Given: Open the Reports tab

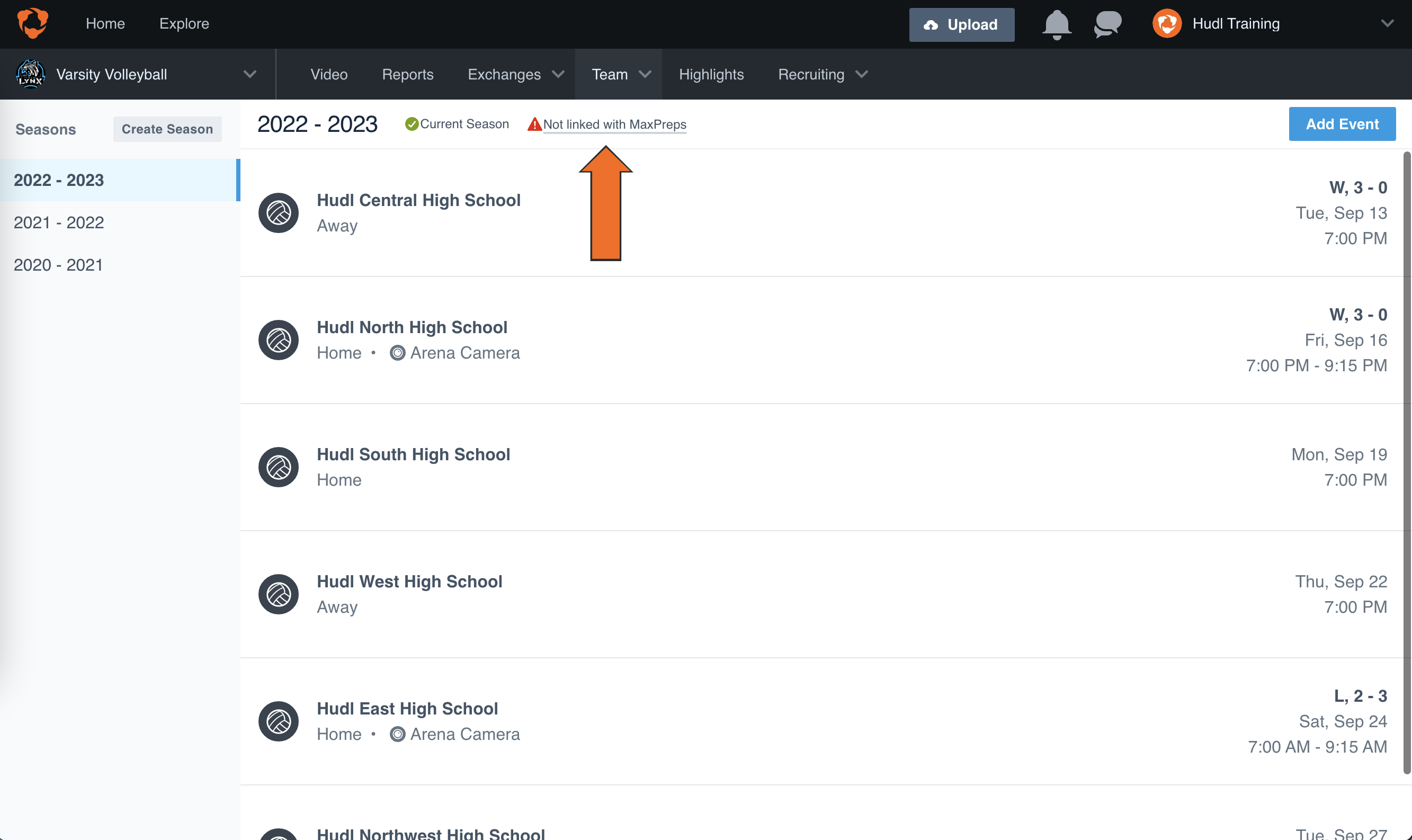Looking at the screenshot, I should [x=407, y=74].
